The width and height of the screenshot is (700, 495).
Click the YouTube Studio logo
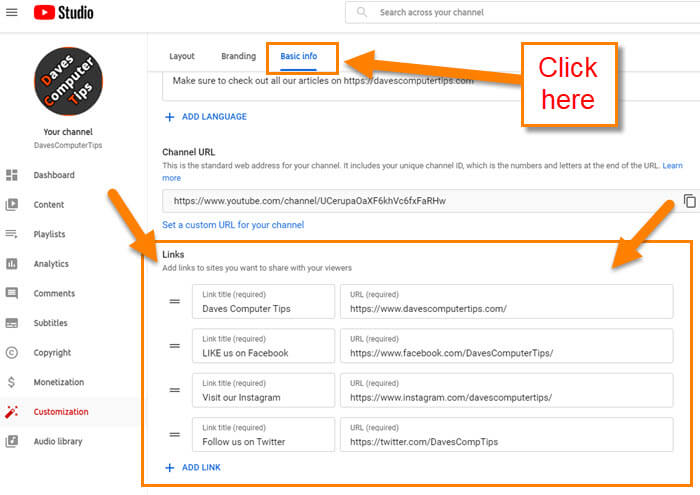[x=63, y=12]
